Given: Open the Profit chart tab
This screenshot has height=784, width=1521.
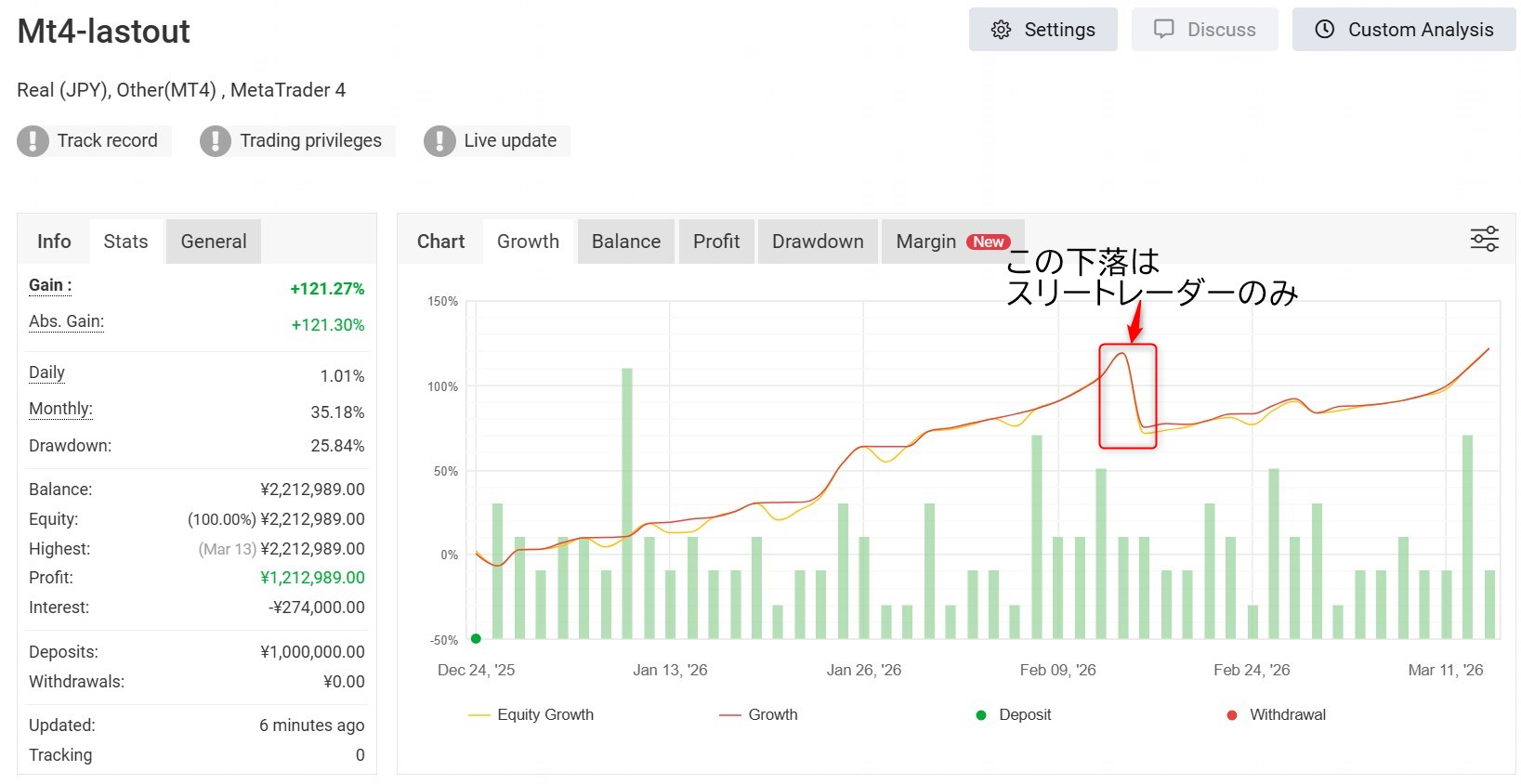Looking at the screenshot, I should (716, 242).
